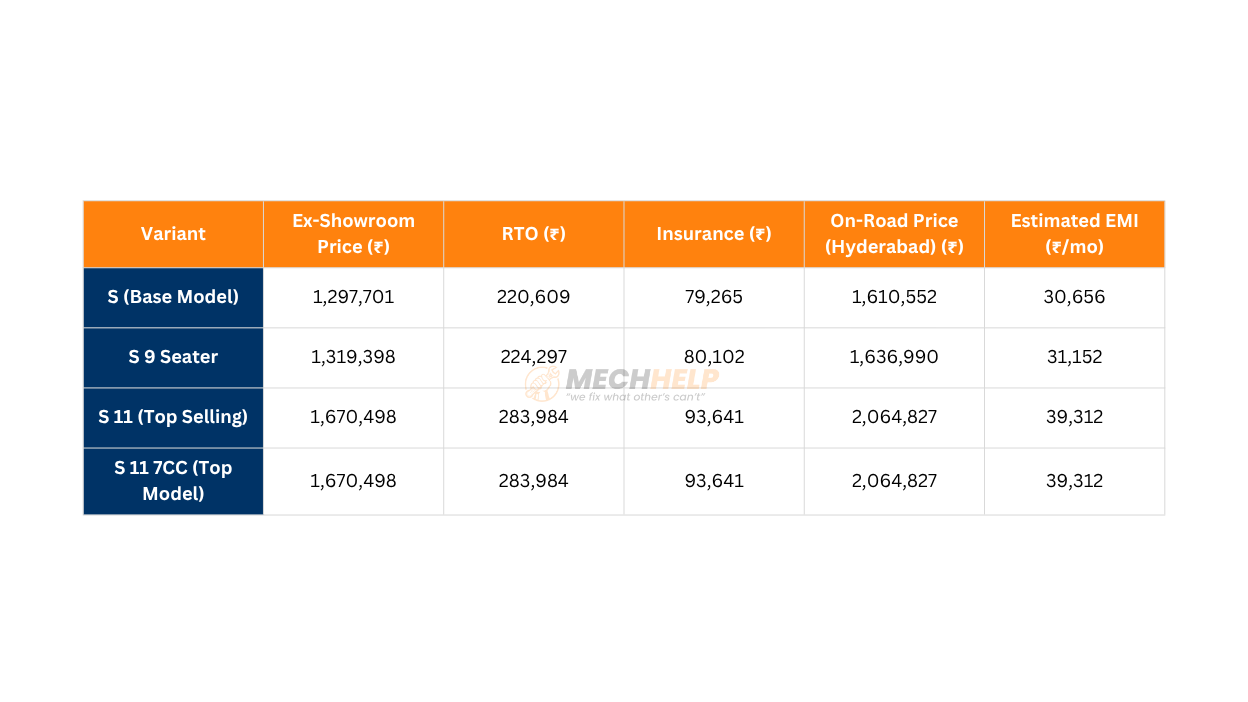Screen dimensions: 1248x702
Task: Select the On-Road Price (Hyderabad) header
Action: click(x=894, y=234)
